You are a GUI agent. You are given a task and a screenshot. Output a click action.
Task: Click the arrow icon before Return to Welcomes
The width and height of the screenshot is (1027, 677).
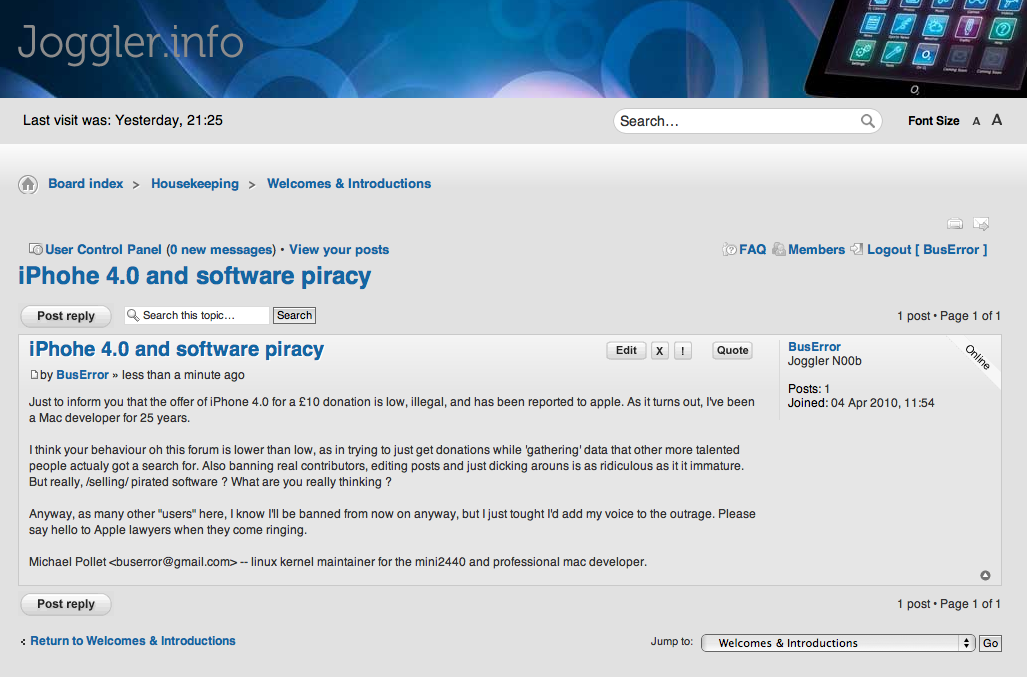coord(24,642)
